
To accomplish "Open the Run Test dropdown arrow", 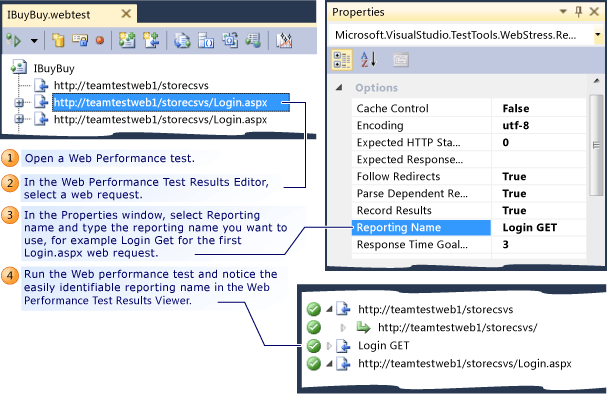I will click(x=34, y=41).
